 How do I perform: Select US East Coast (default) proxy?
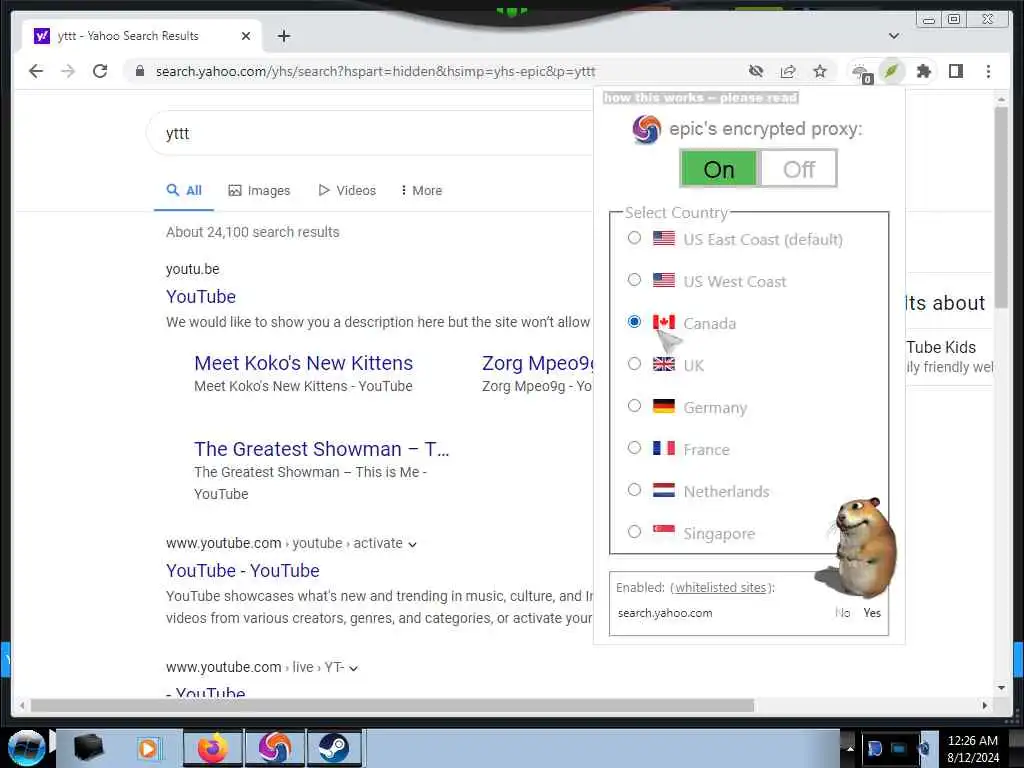click(x=634, y=238)
